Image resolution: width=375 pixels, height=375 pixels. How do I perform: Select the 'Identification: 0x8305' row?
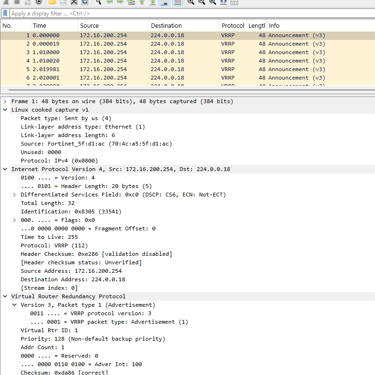[x=71, y=212]
